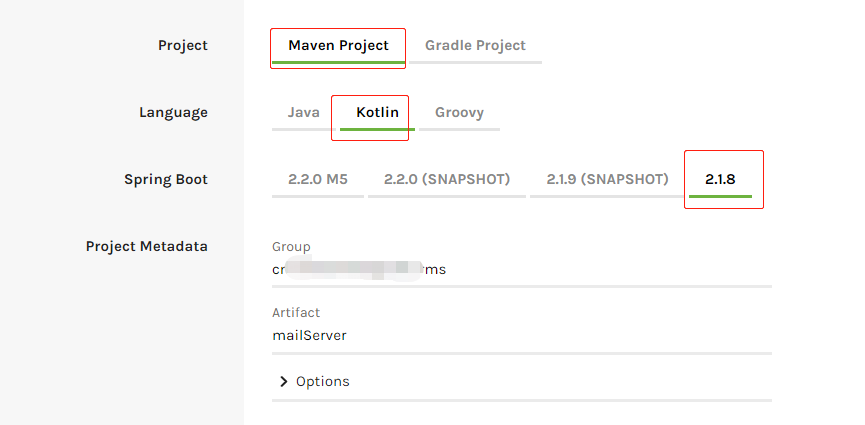Click the Options text label

[323, 382]
